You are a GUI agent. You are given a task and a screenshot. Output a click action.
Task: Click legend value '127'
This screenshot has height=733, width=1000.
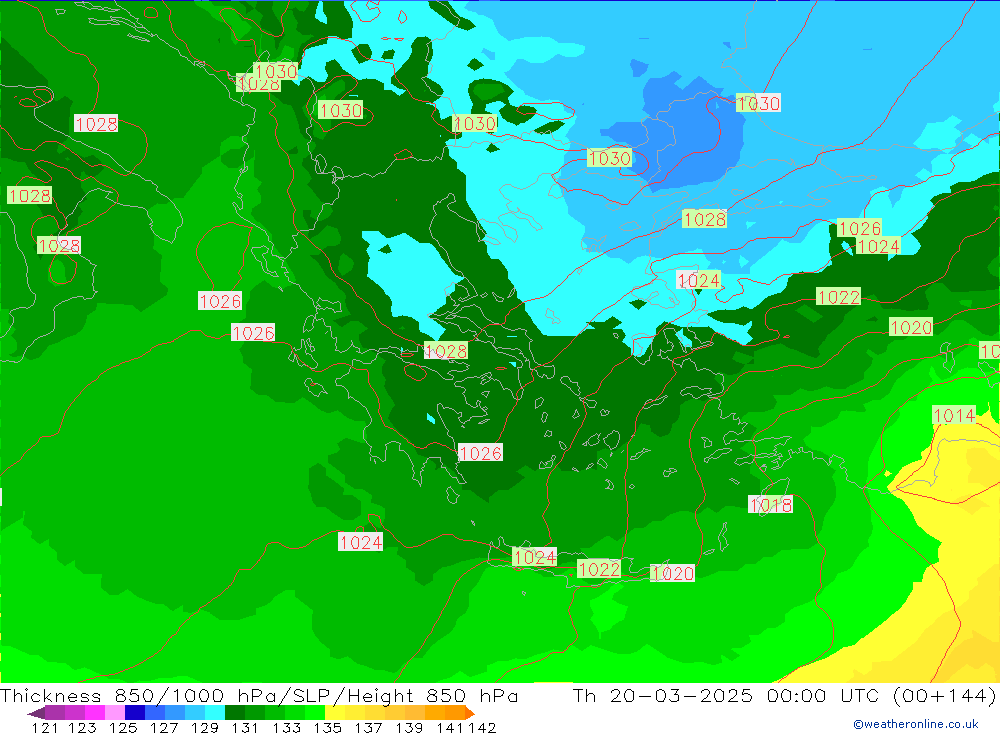click(164, 727)
